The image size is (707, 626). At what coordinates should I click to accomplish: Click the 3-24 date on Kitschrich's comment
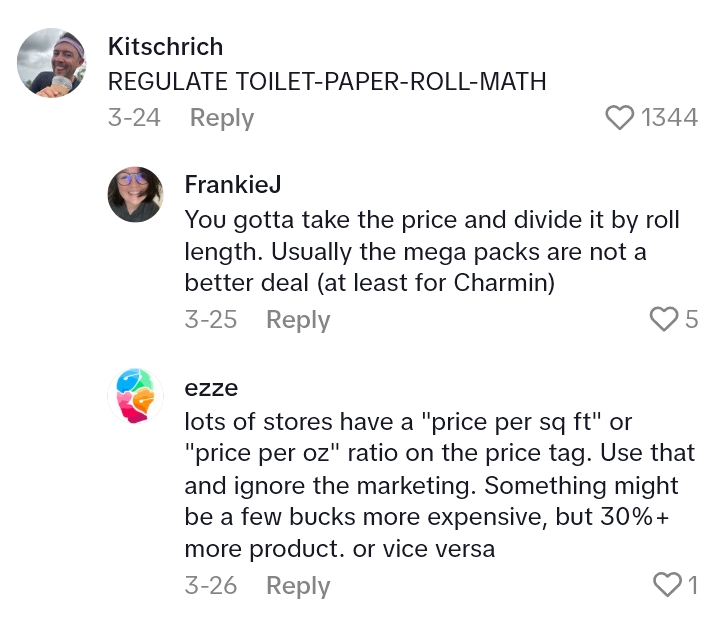click(x=134, y=118)
